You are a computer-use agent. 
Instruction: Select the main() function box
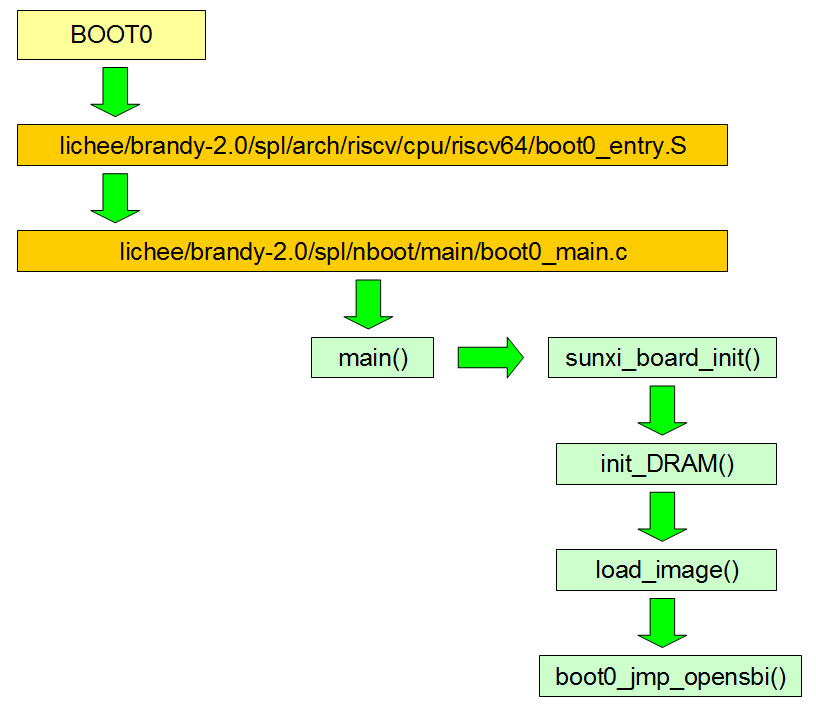pos(372,358)
